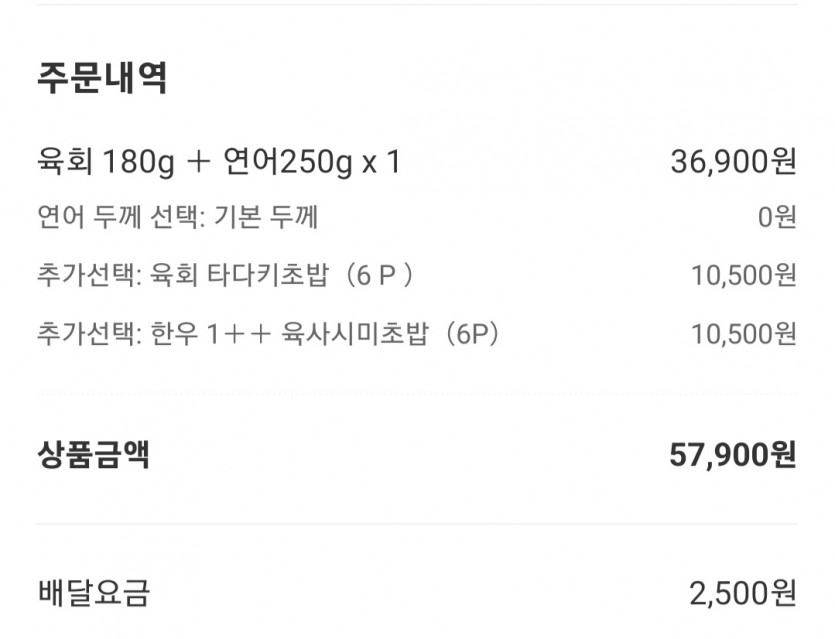Tap the 2,500원 delivery fee amount

tap(743, 593)
